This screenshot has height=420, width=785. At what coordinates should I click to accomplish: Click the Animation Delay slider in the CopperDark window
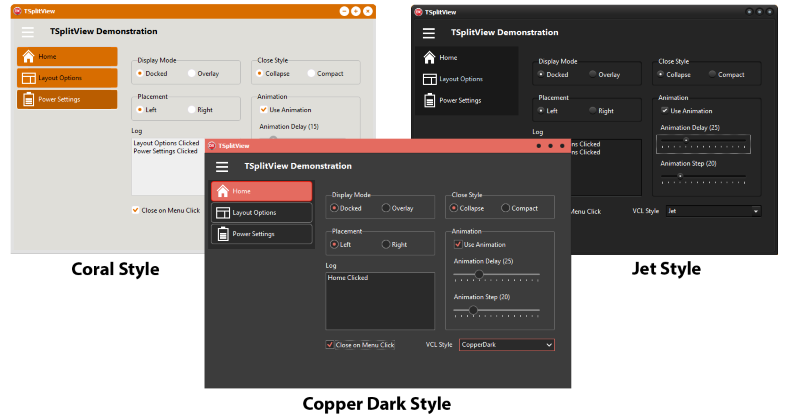[497, 273]
